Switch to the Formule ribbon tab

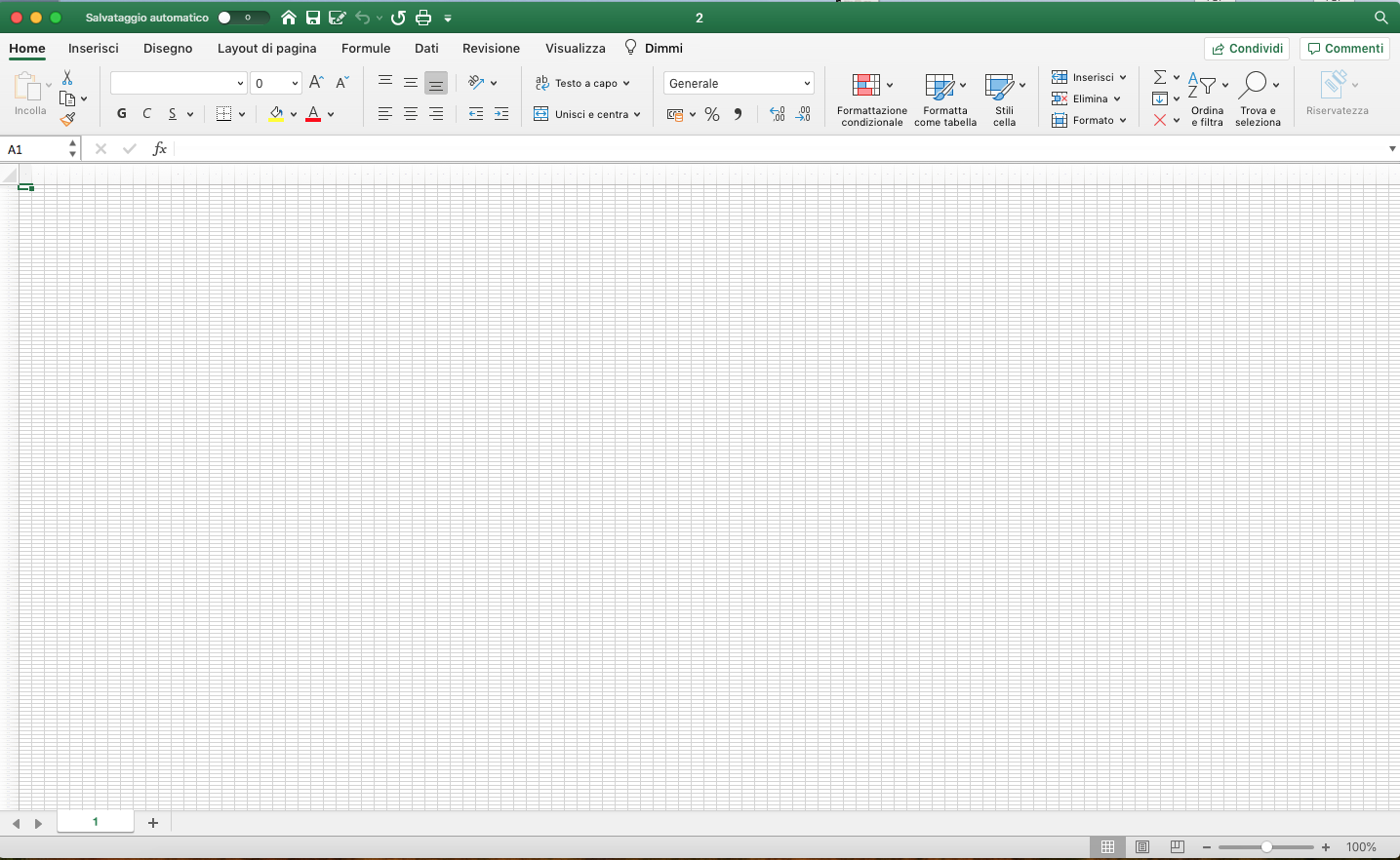click(366, 48)
